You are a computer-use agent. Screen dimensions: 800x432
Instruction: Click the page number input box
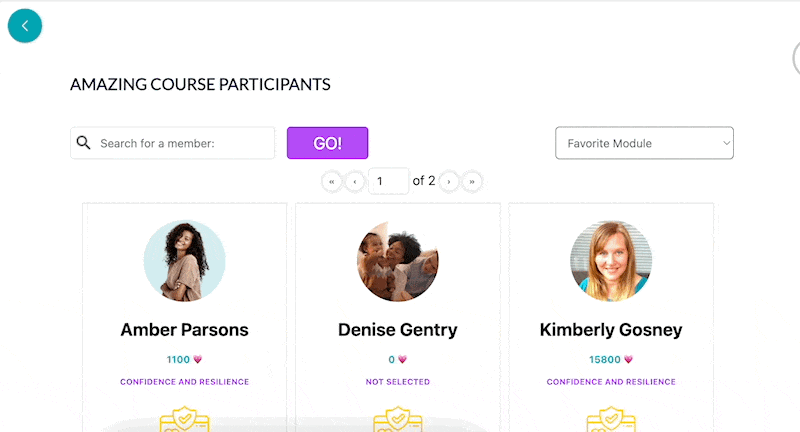tap(388, 181)
